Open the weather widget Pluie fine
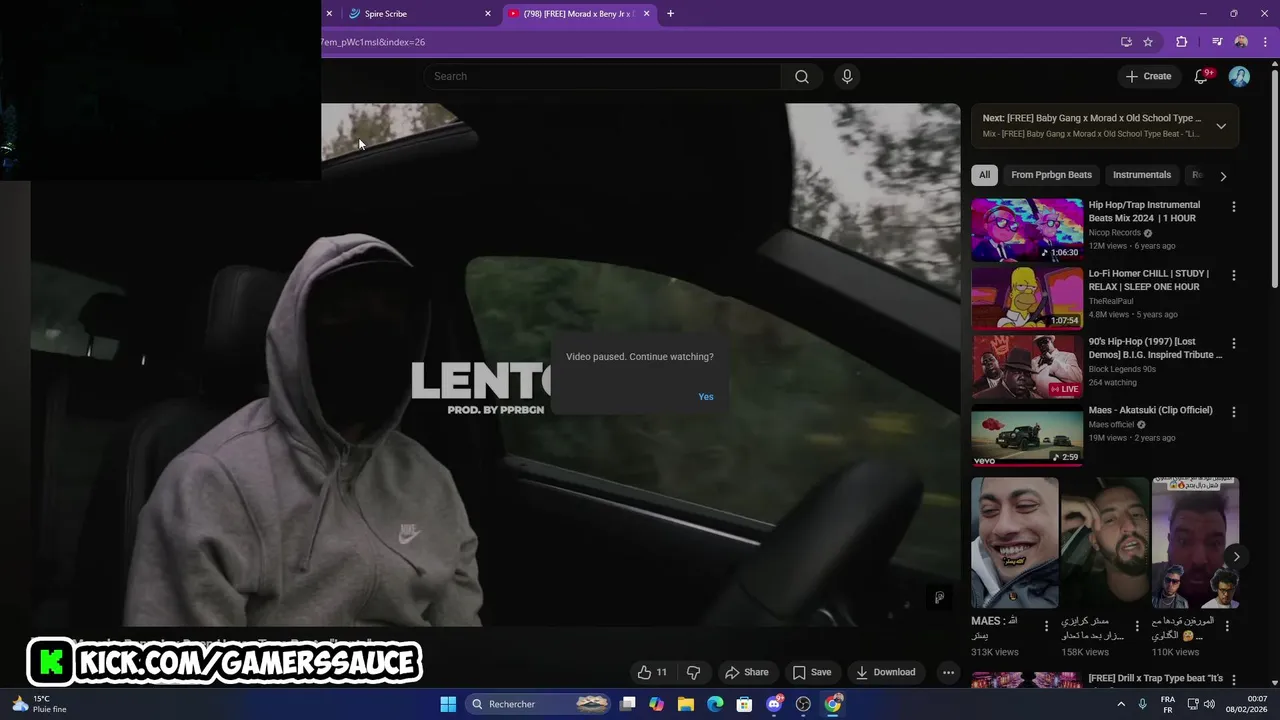Viewport: 1280px width, 720px height. (x=41, y=704)
